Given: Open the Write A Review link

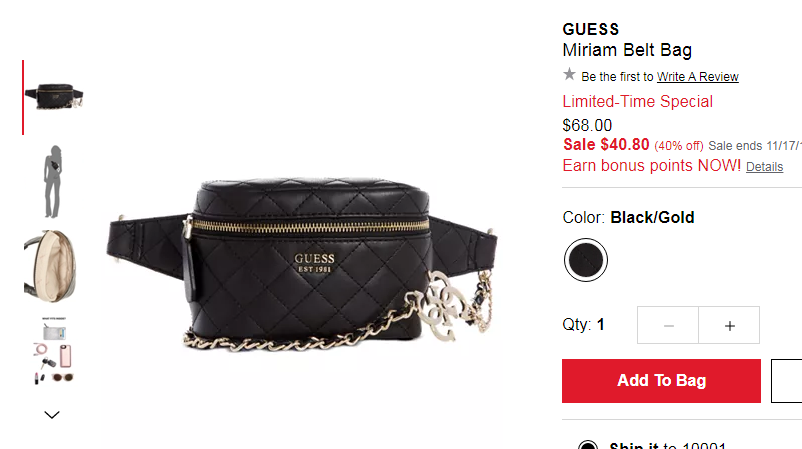Looking at the screenshot, I should coord(698,77).
